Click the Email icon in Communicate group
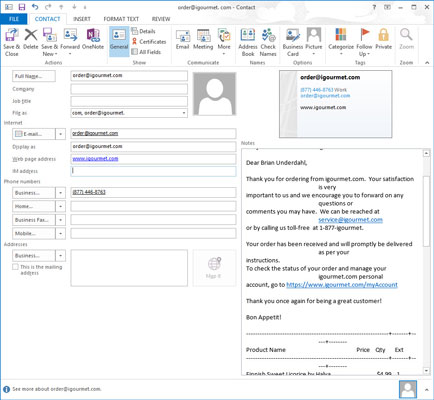Image resolution: width=434 pixels, height=400 pixels. pos(182,39)
